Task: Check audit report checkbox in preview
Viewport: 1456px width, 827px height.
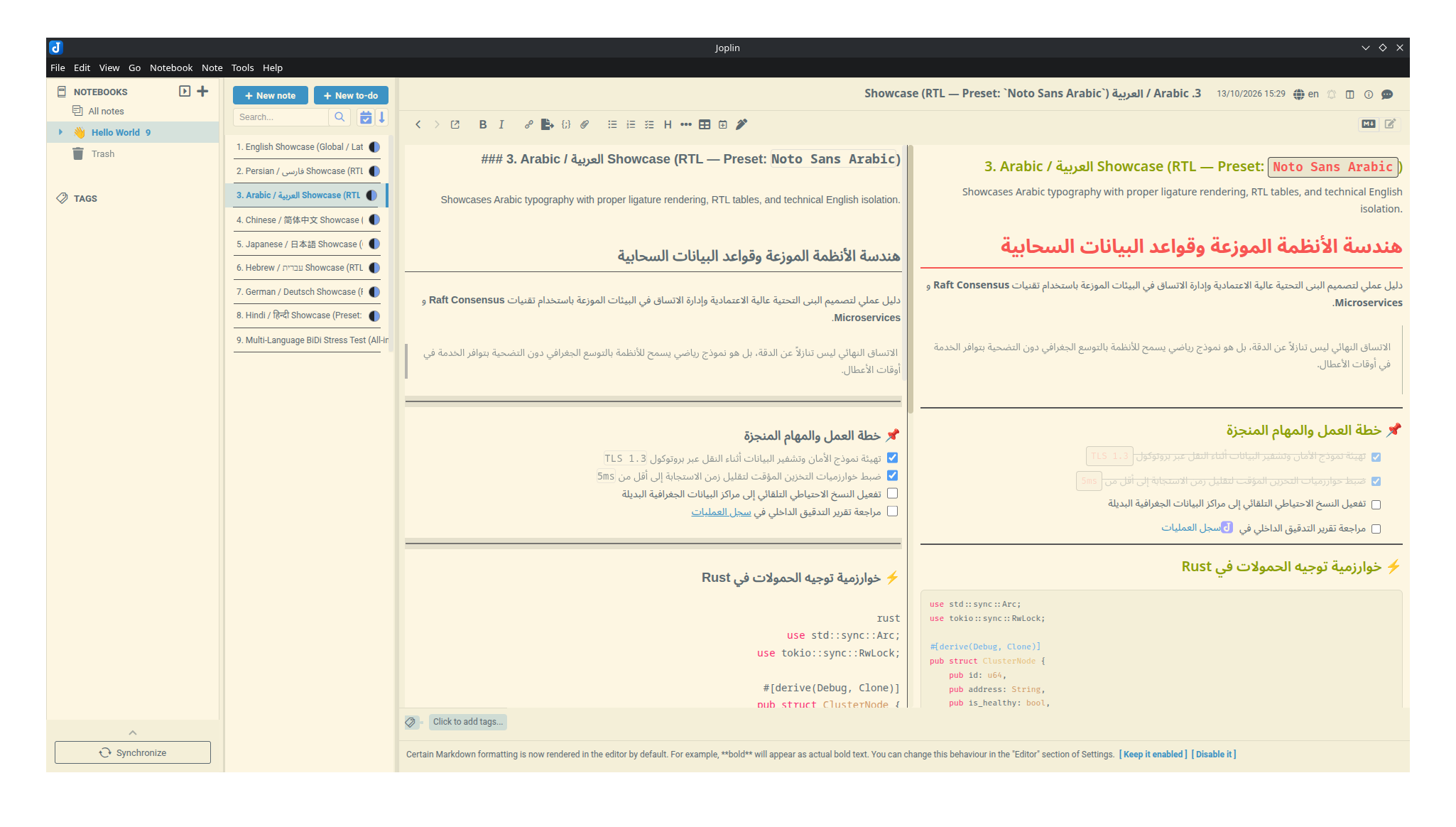Action: point(1376,529)
